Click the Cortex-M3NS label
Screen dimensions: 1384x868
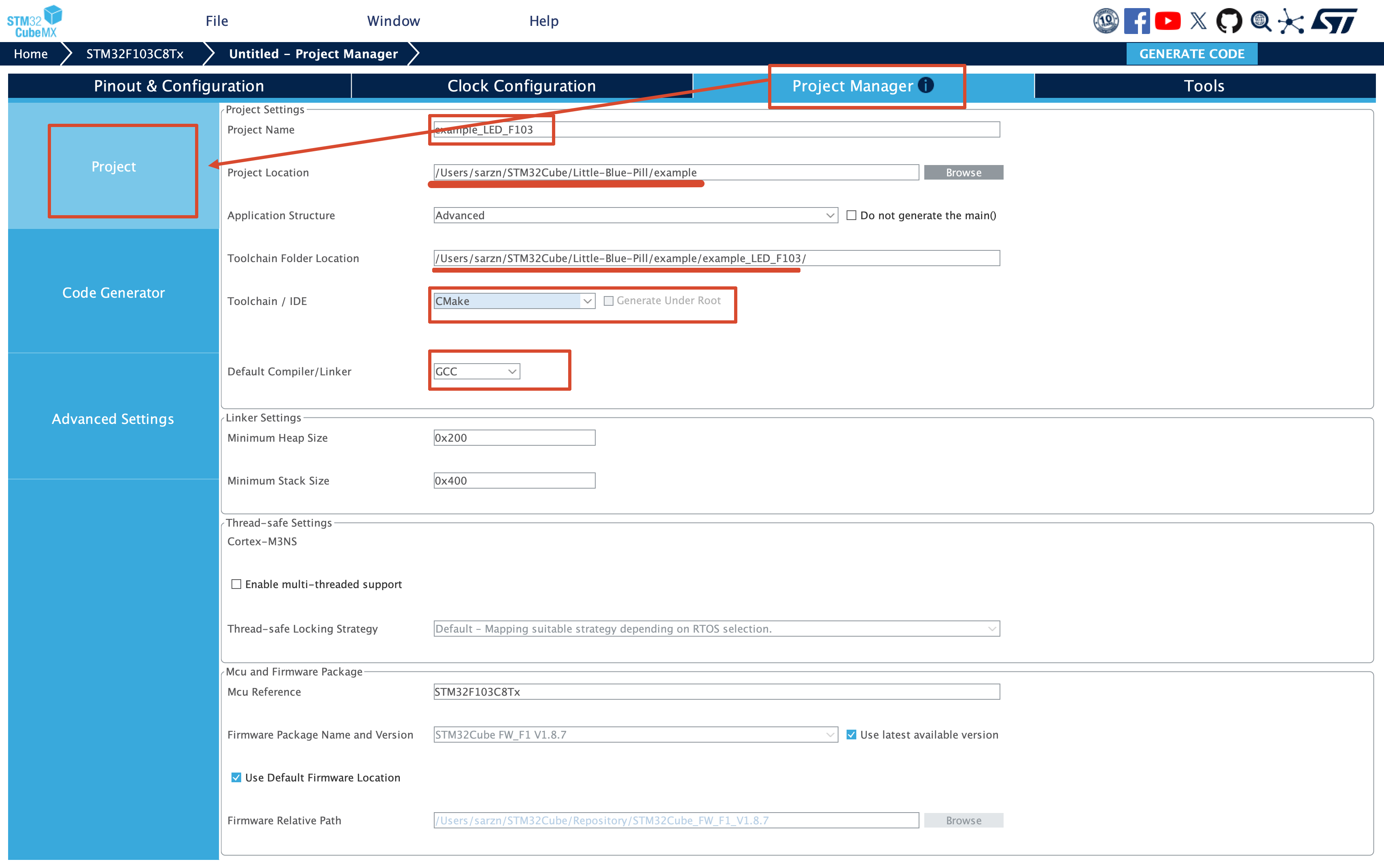[262, 541]
